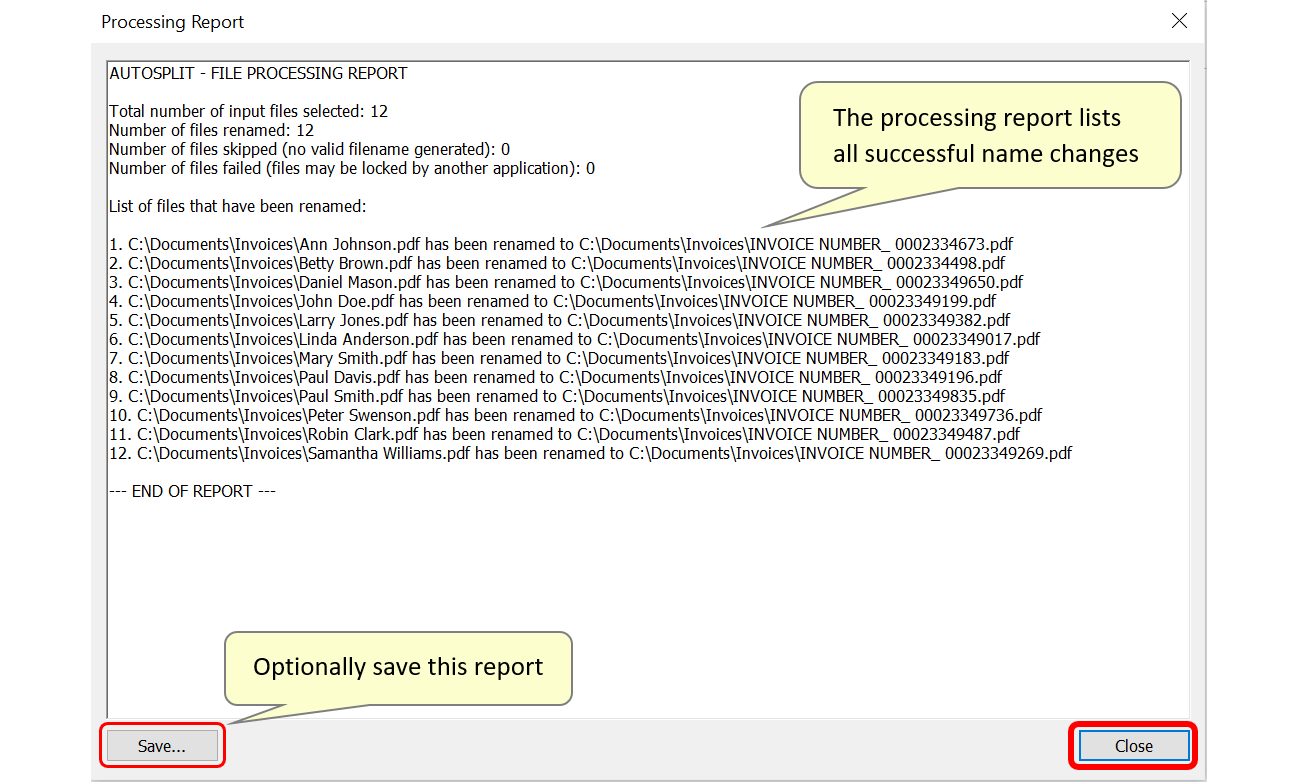This screenshot has width=1305, height=784.
Task: Click the Linda Anderson.pdf report line
Action: (x=575, y=339)
